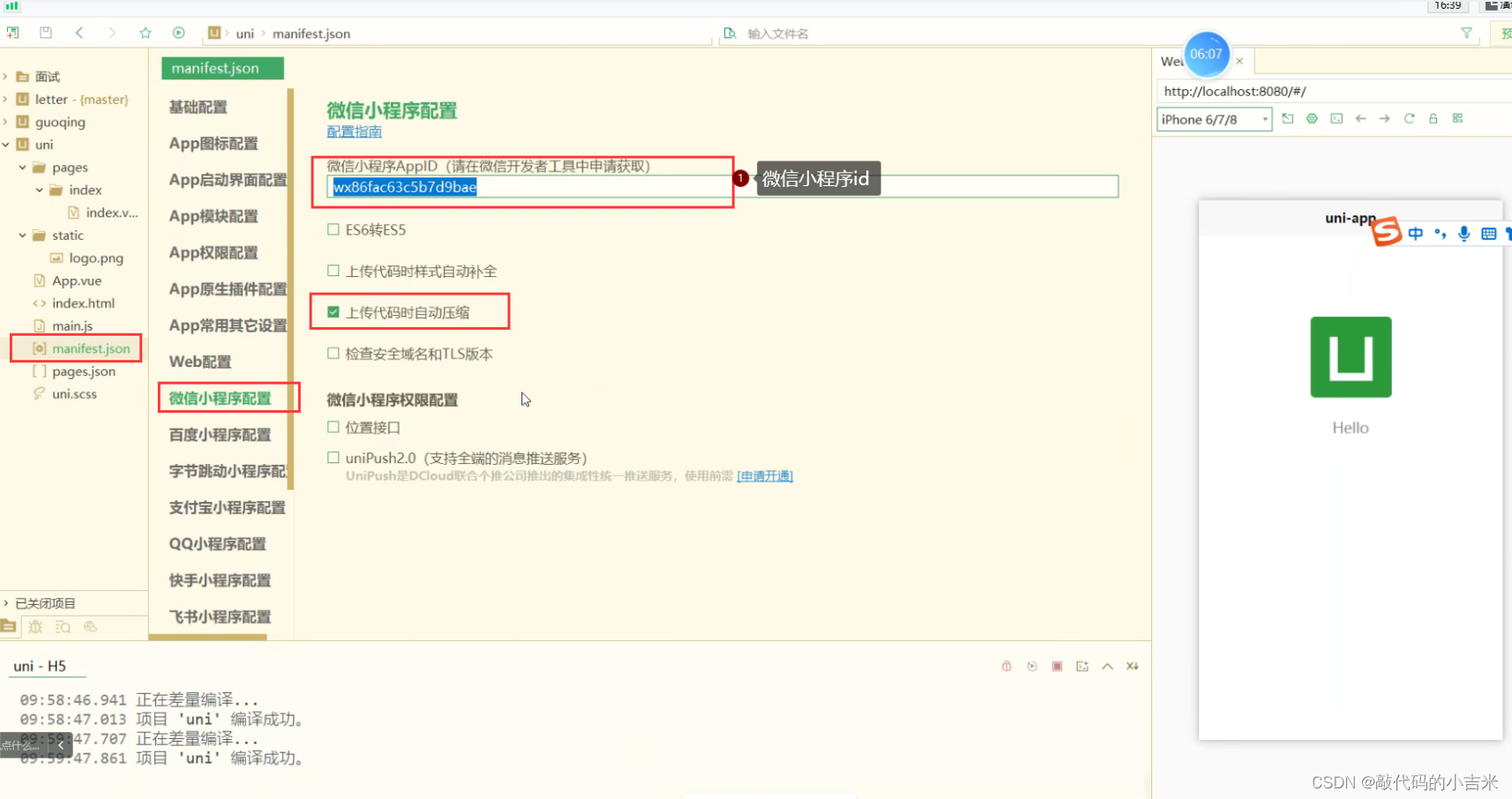Click the cloud icon at sidebar bottom
Screen dimensions: 1512x799
click(x=90, y=627)
